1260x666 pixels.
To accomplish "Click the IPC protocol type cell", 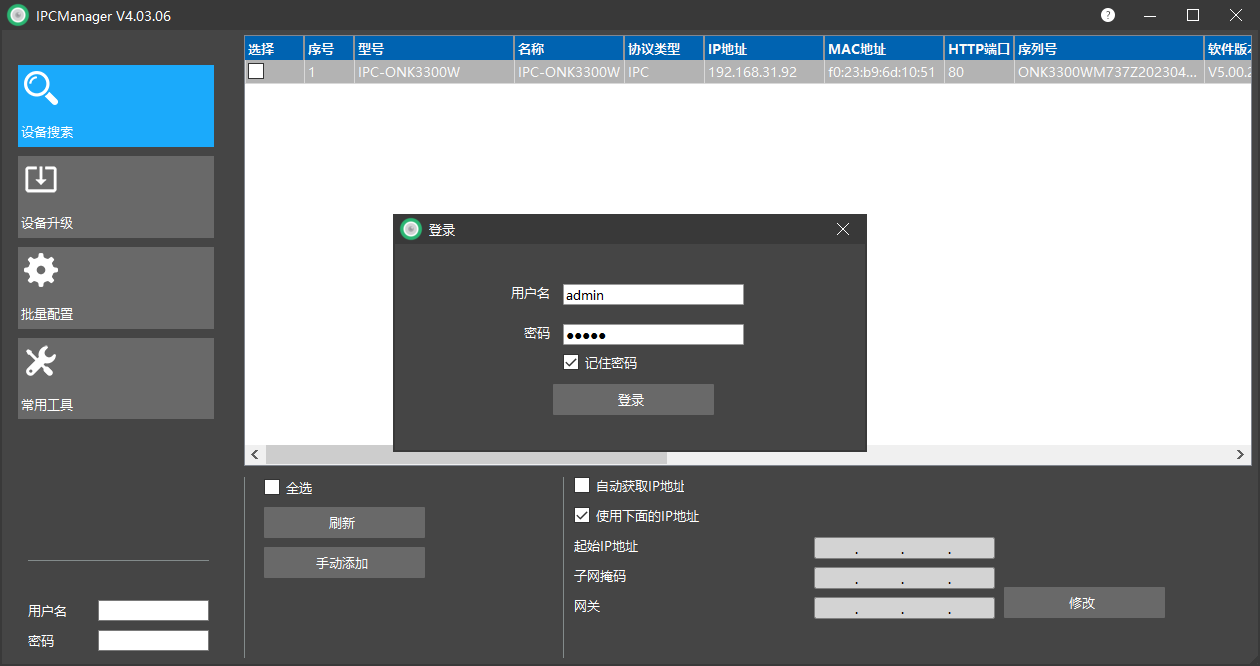I will pos(664,72).
